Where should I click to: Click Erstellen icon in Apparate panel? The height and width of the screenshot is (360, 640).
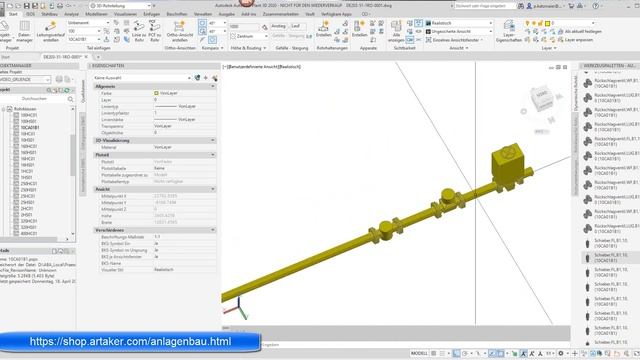coord(360,29)
